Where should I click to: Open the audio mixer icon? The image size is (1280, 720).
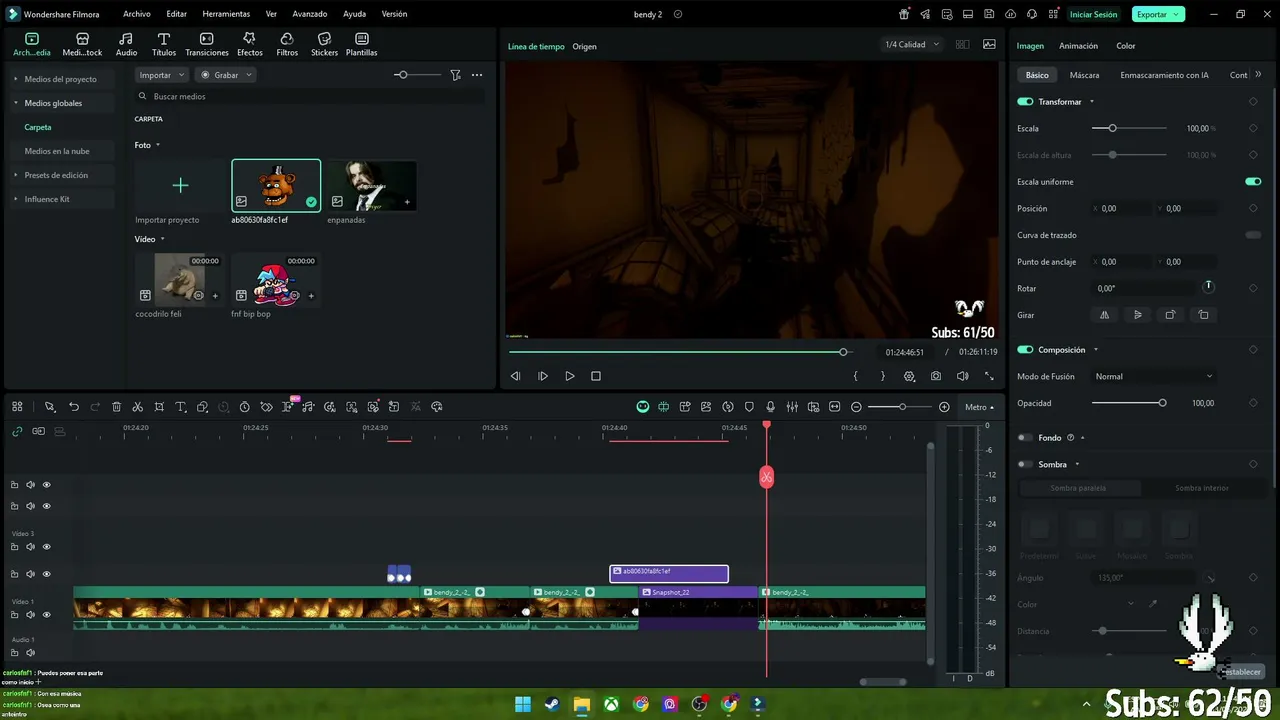point(792,407)
